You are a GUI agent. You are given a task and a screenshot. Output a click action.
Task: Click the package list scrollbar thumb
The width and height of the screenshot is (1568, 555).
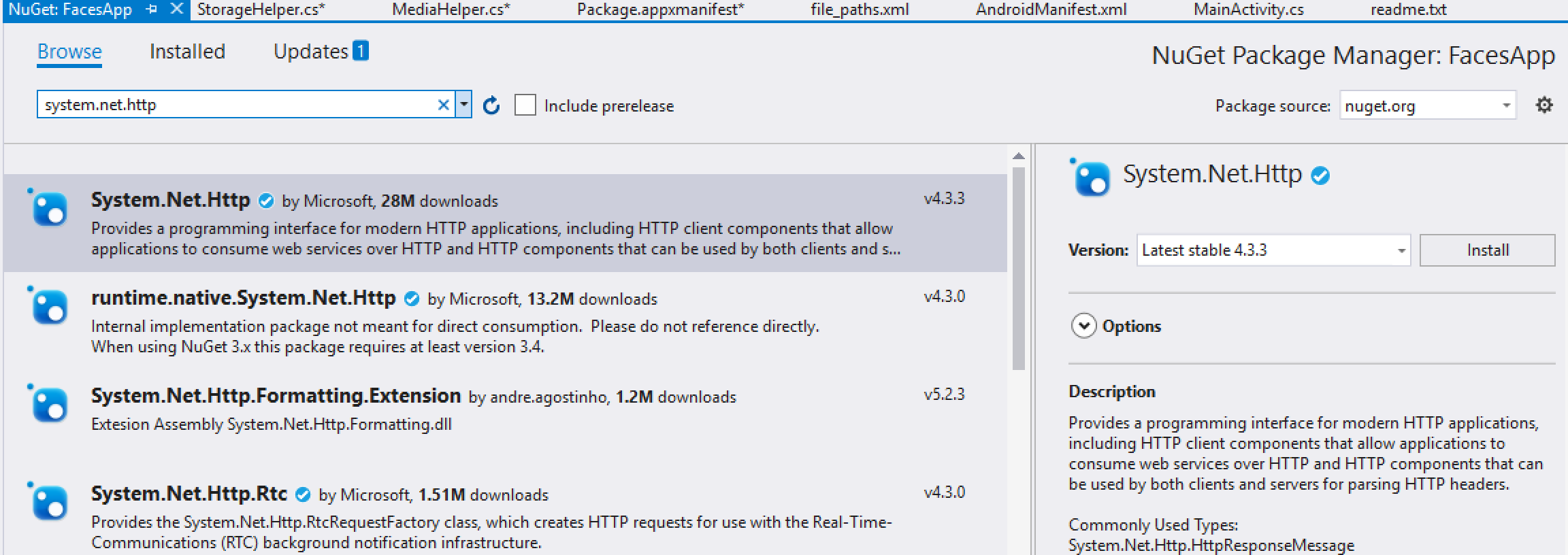pyautogui.click(x=1018, y=269)
